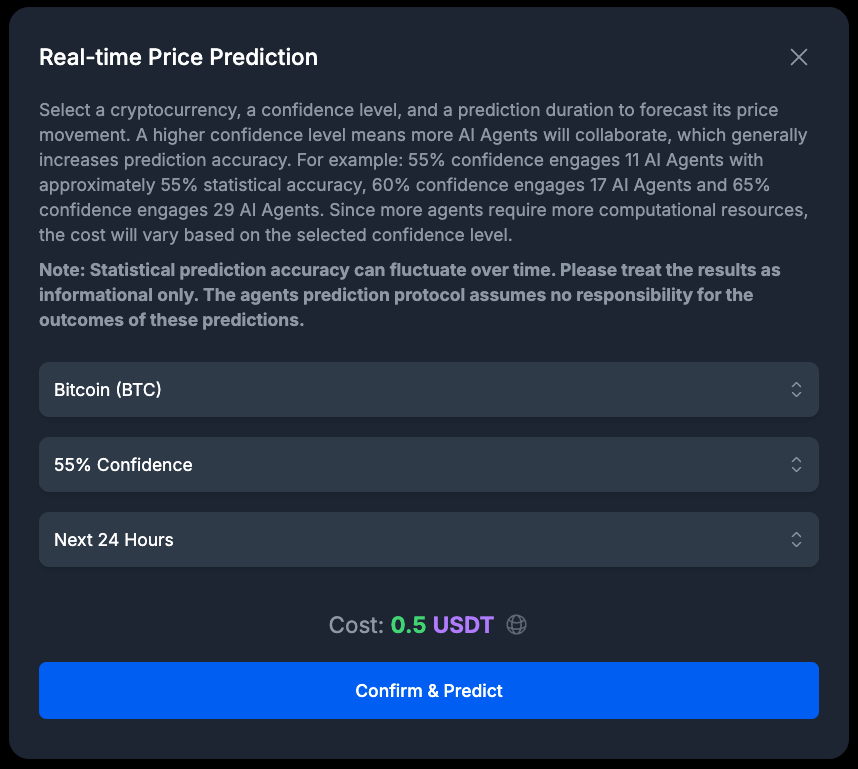The width and height of the screenshot is (858, 769).
Task: Click the chevron arrows on the Confidence selector
Action: (796, 465)
